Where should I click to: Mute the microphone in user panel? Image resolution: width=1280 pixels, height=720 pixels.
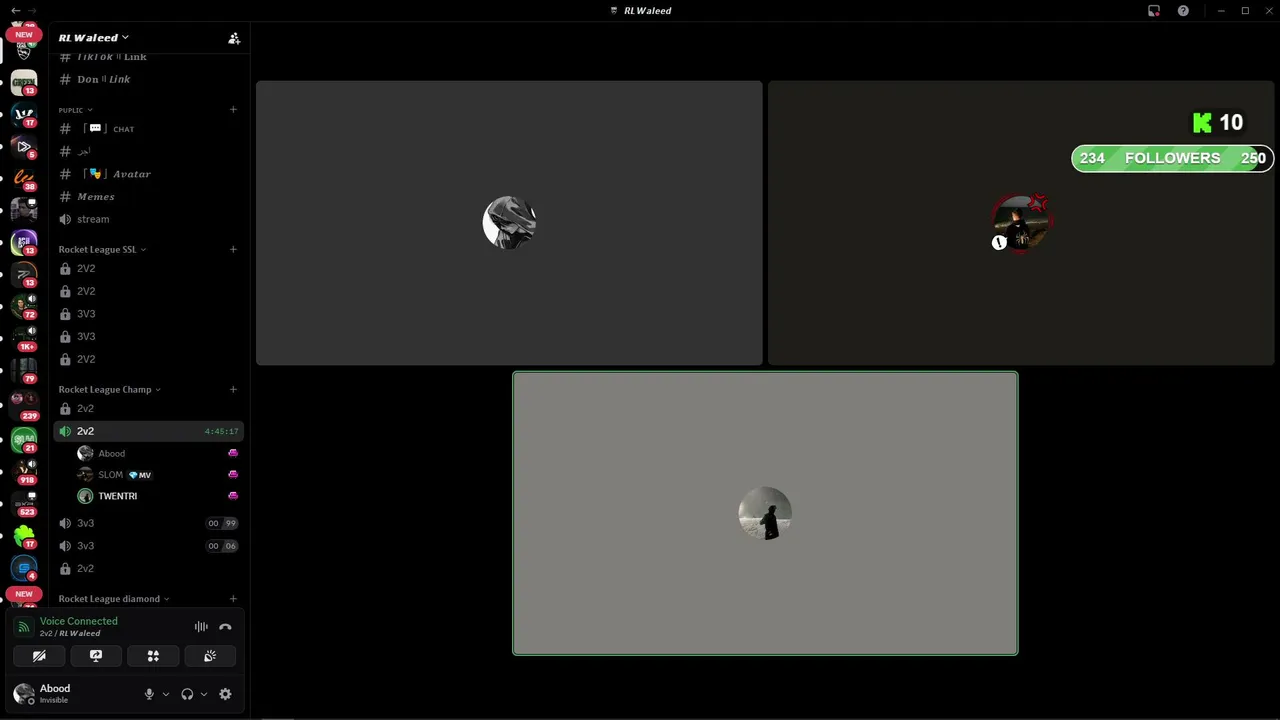pos(149,694)
